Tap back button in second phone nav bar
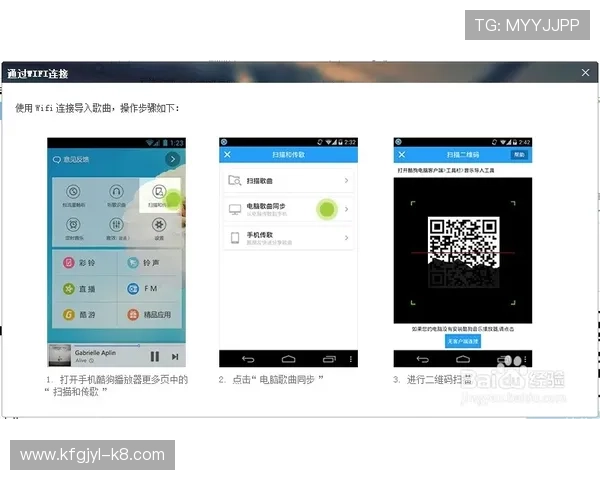This screenshot has height=480, width=600. point(248,359)
